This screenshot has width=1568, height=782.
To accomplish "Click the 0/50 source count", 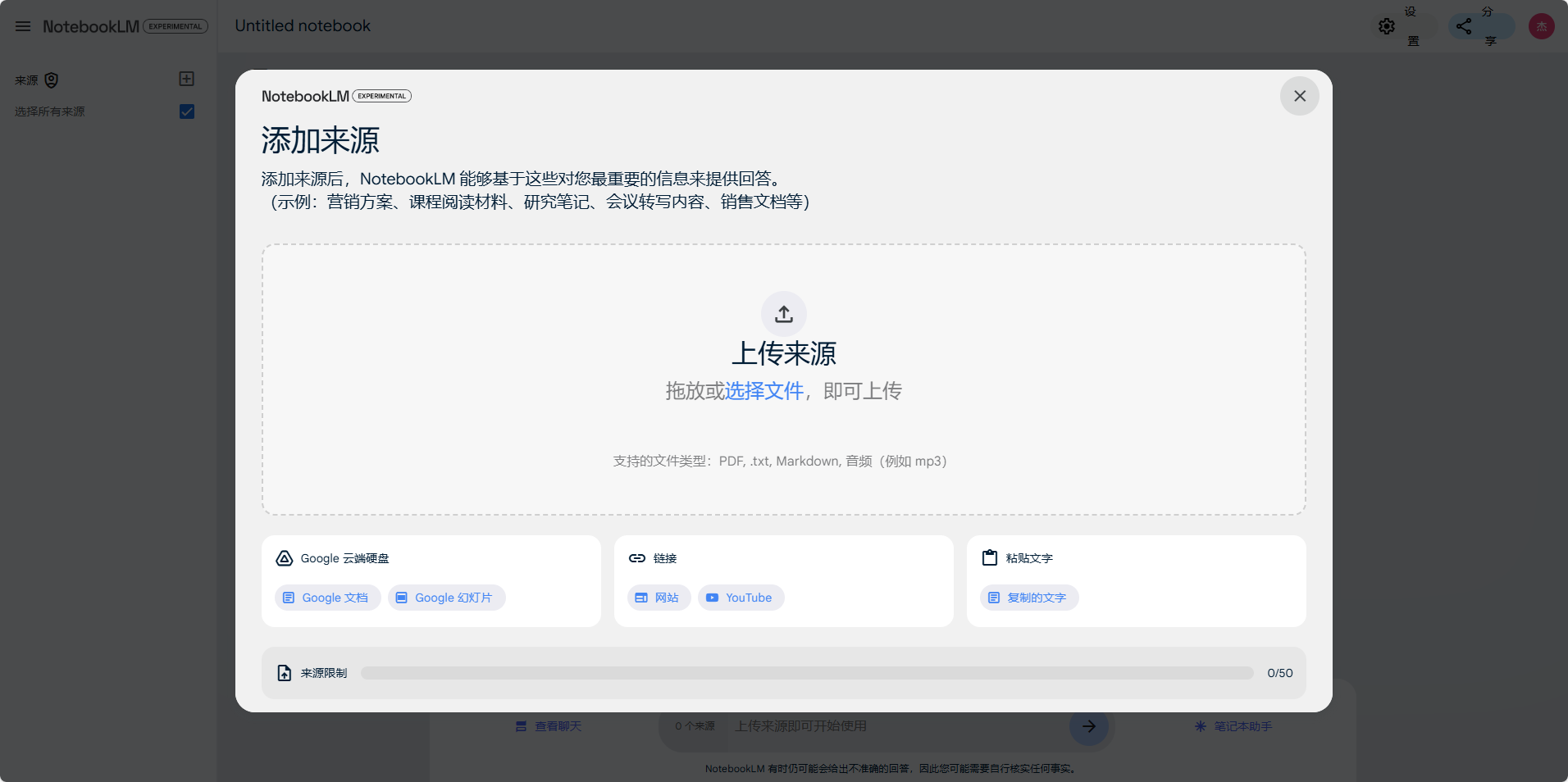I will [x=1279, y=673].
